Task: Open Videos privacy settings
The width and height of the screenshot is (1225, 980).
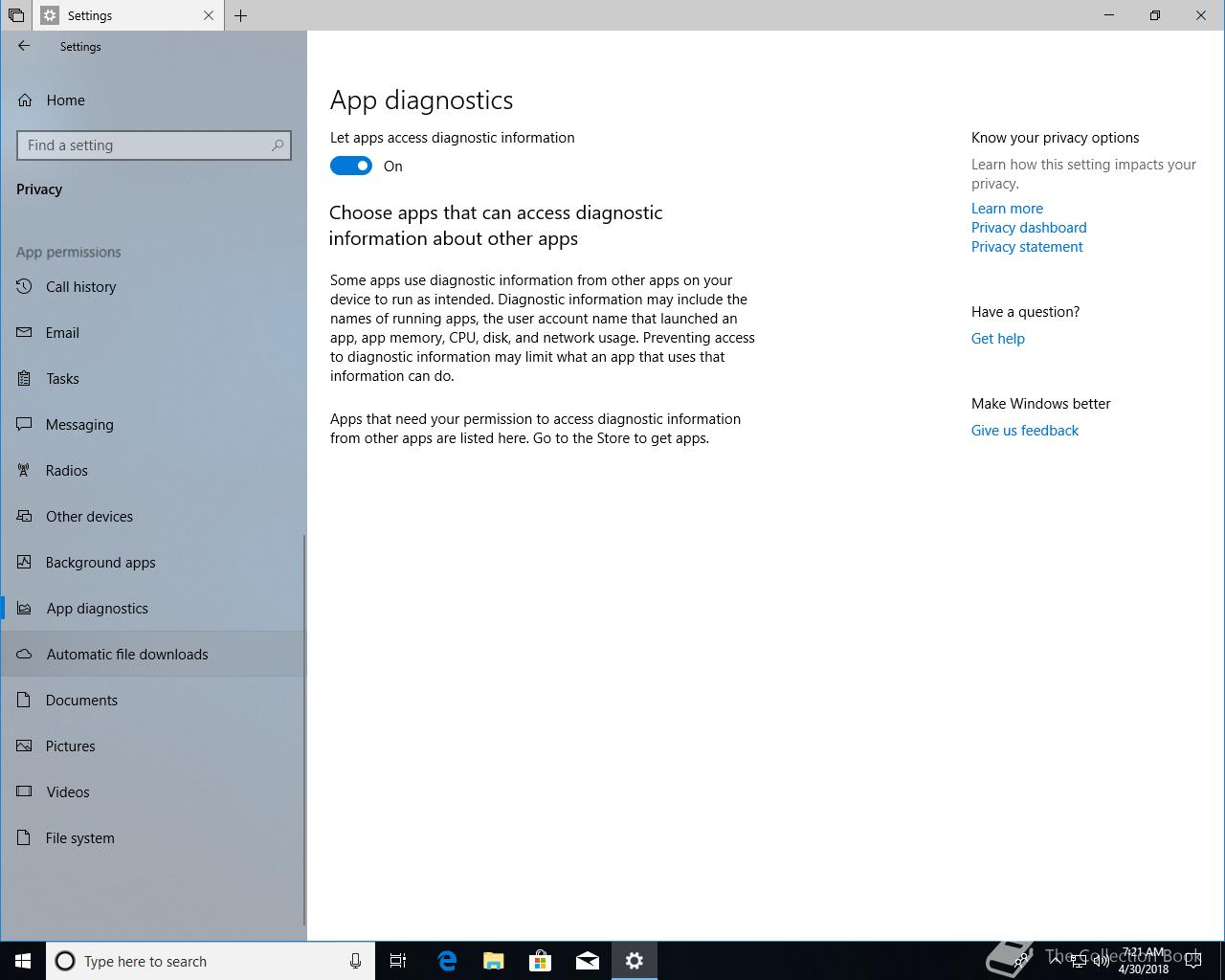Action: coord(153,792)
